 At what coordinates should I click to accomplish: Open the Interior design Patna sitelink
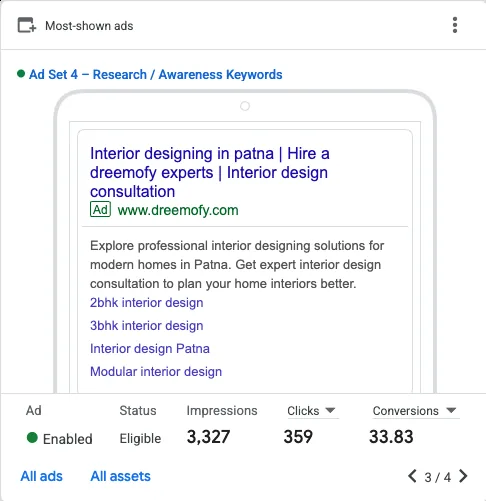coord(150,349)
